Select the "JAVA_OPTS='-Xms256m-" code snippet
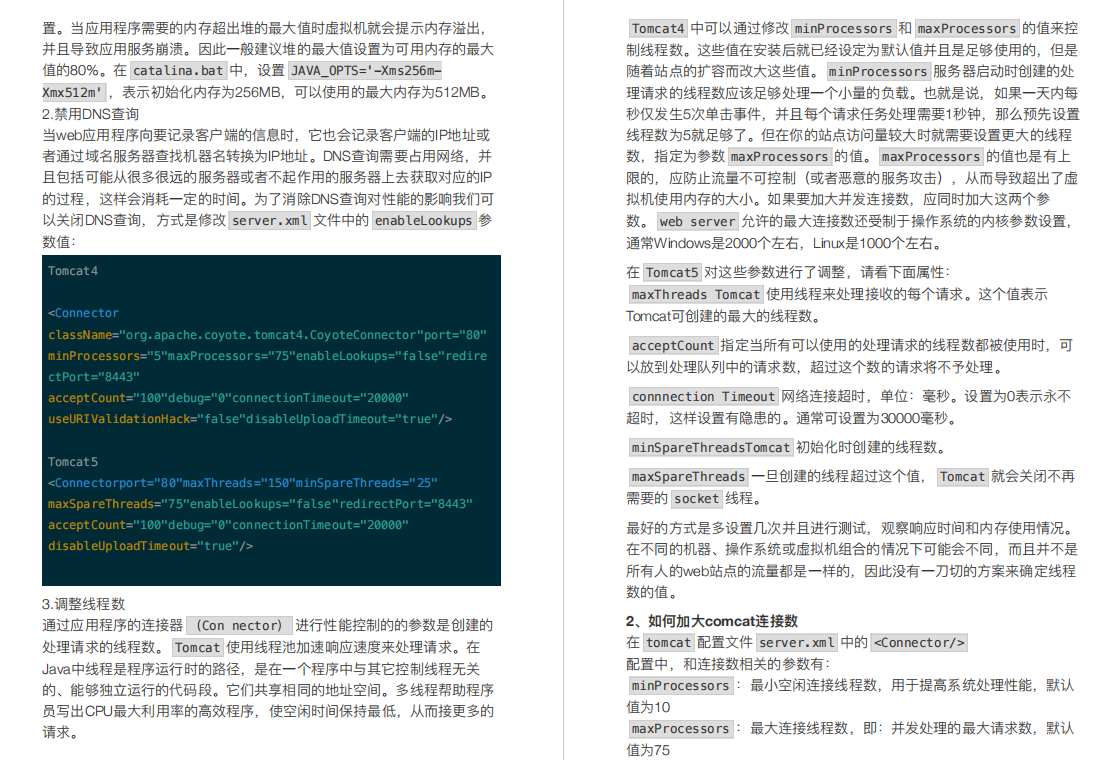The image size is (1104, 760). [x=366, y=70]
